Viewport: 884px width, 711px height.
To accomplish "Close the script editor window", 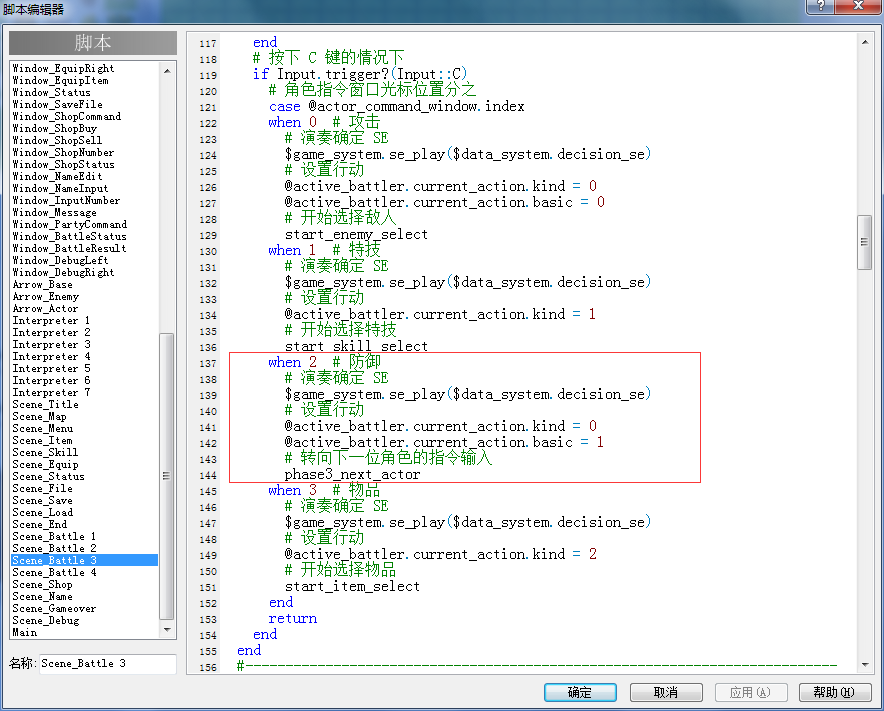I will point(858,6).
